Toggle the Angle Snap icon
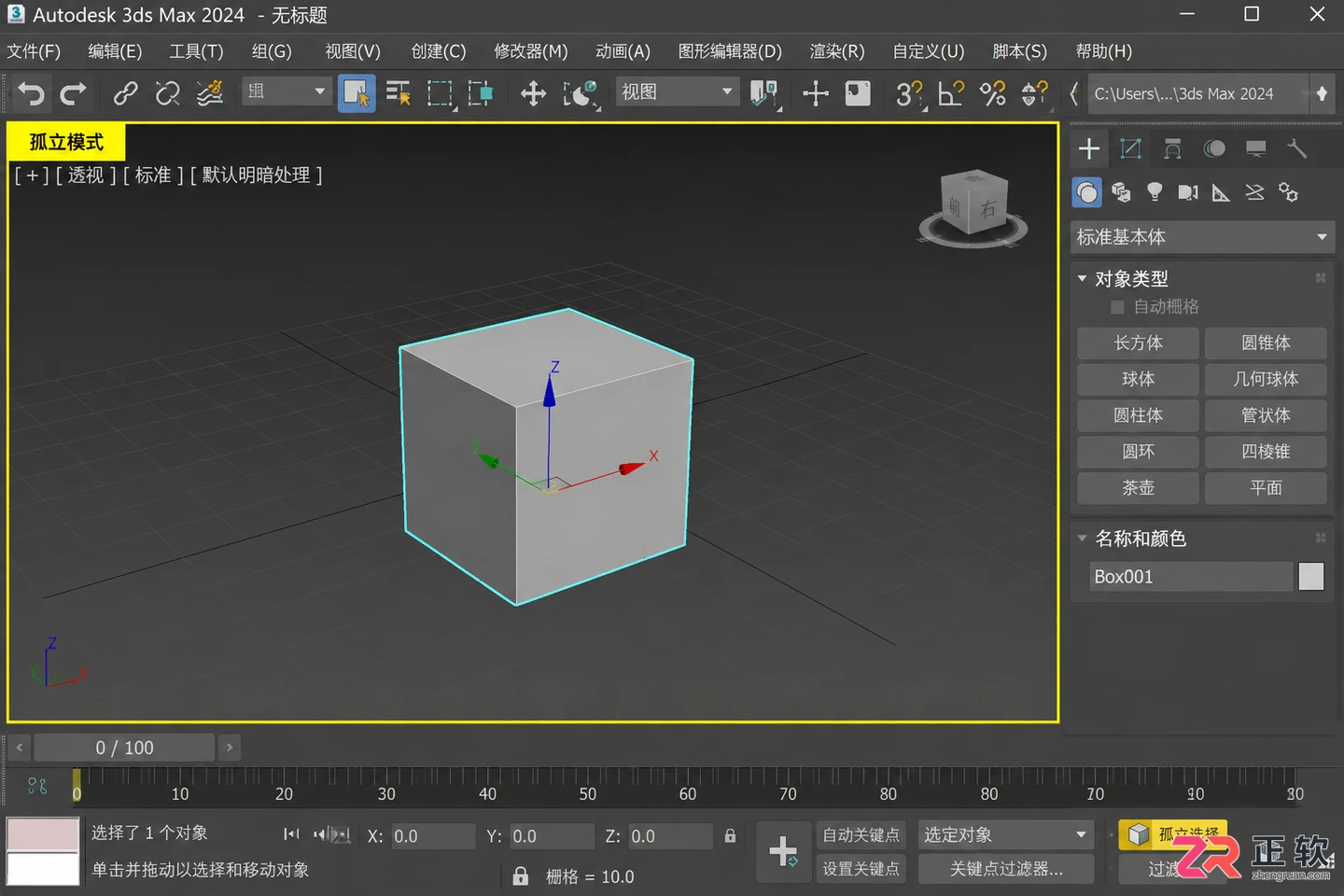The height and width of the screenshot is (896, 1344). 951,93
